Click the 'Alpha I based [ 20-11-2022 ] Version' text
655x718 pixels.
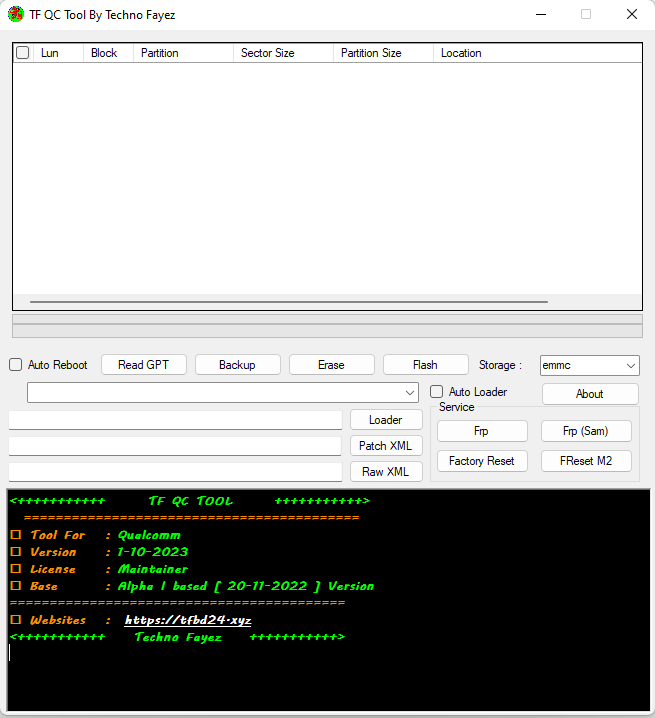[246, 586]
